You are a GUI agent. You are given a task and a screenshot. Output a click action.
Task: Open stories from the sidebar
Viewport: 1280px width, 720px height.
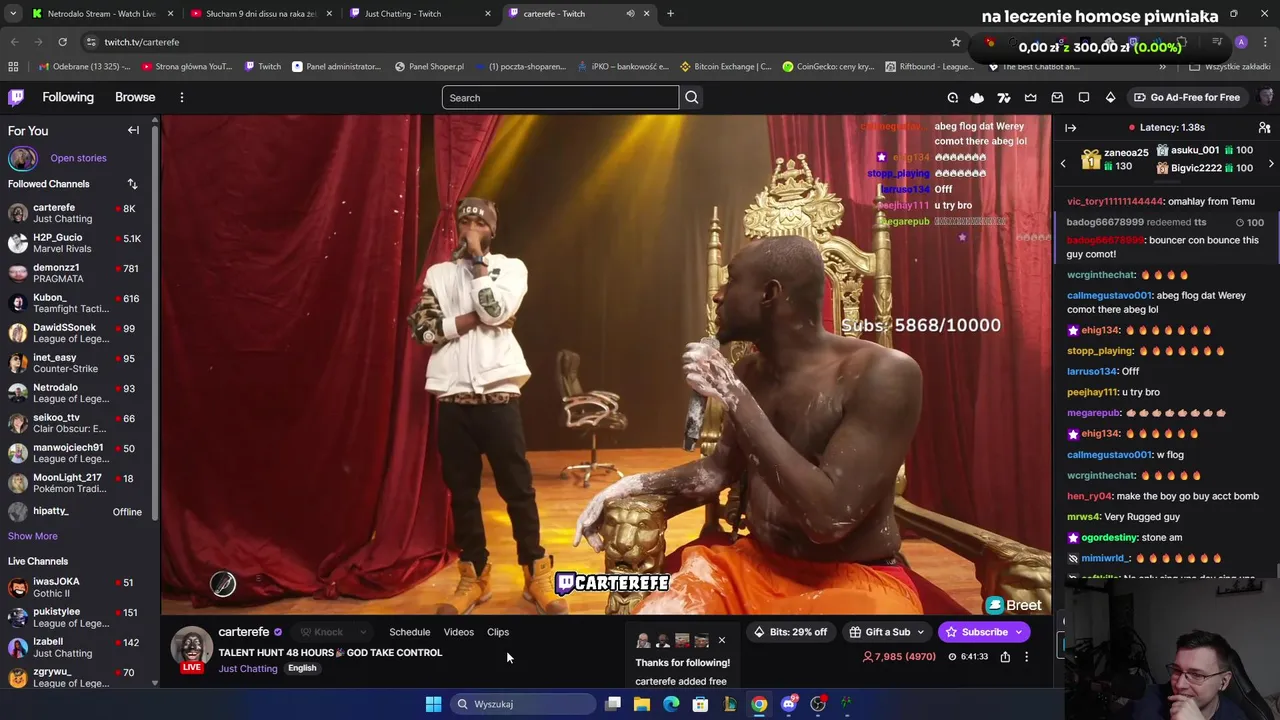(x=78, y=158)
